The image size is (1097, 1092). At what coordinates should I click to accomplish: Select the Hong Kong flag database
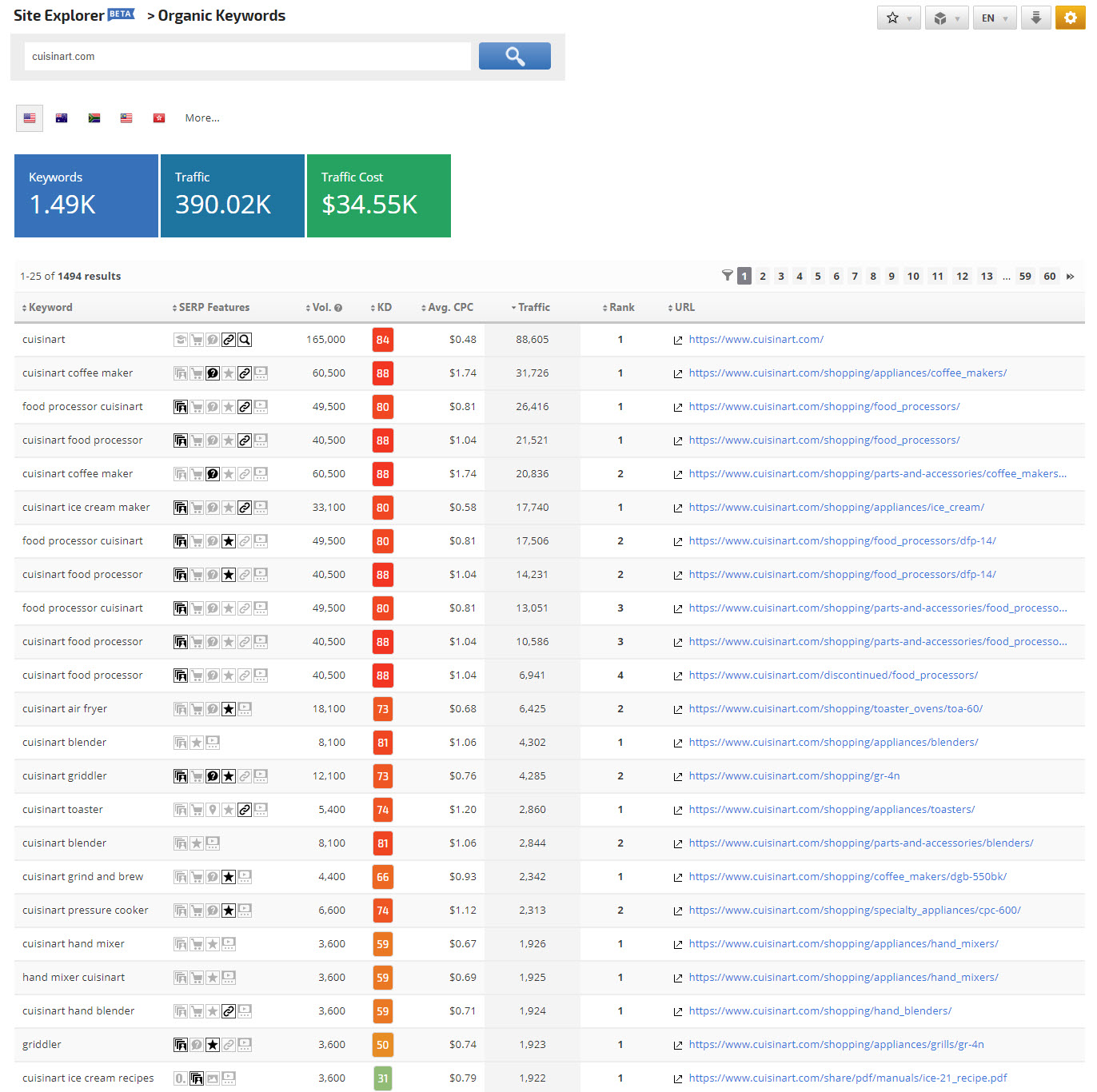click(x=159, y=118)
